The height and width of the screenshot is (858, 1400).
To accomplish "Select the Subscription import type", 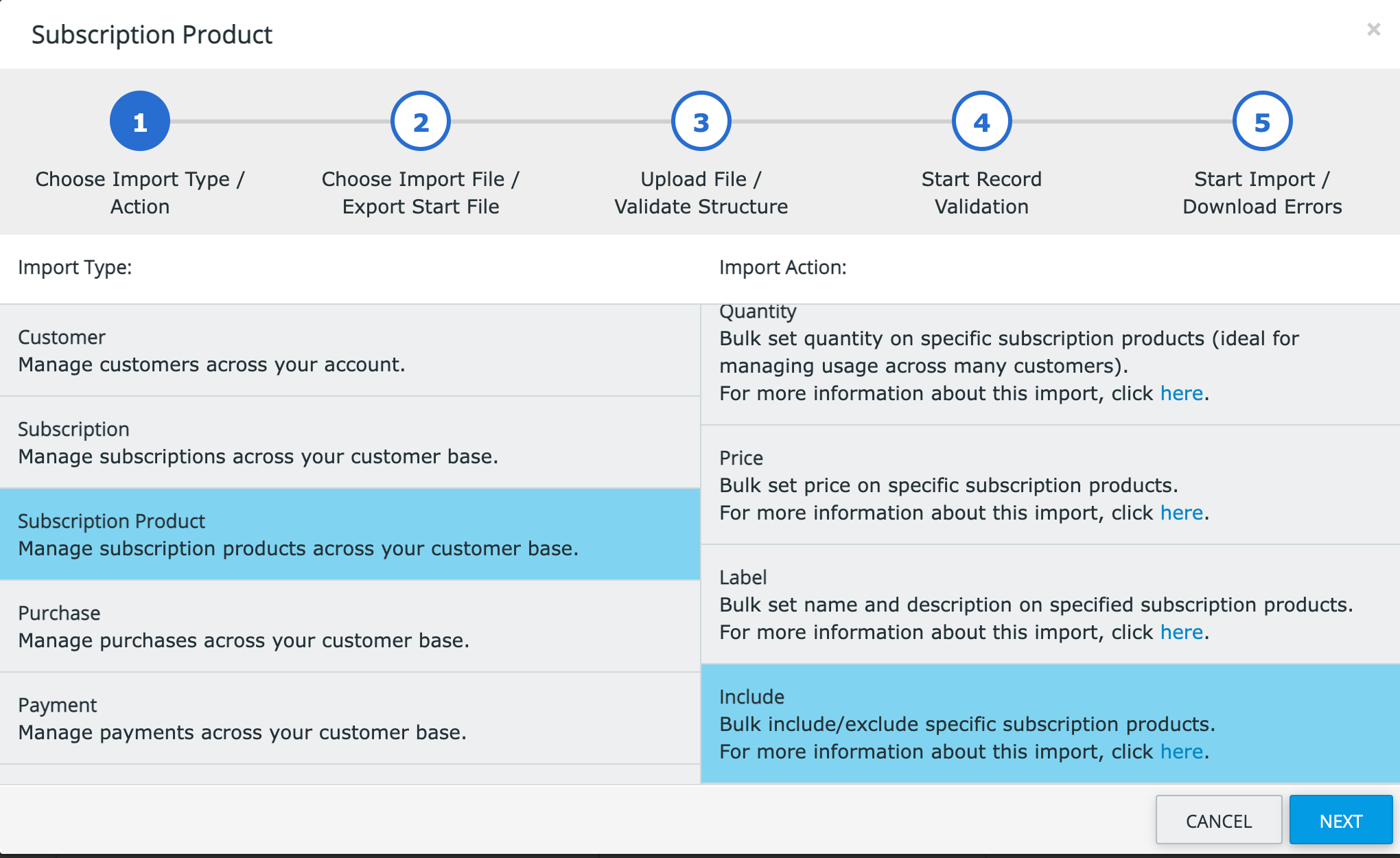I will (350, 443).
